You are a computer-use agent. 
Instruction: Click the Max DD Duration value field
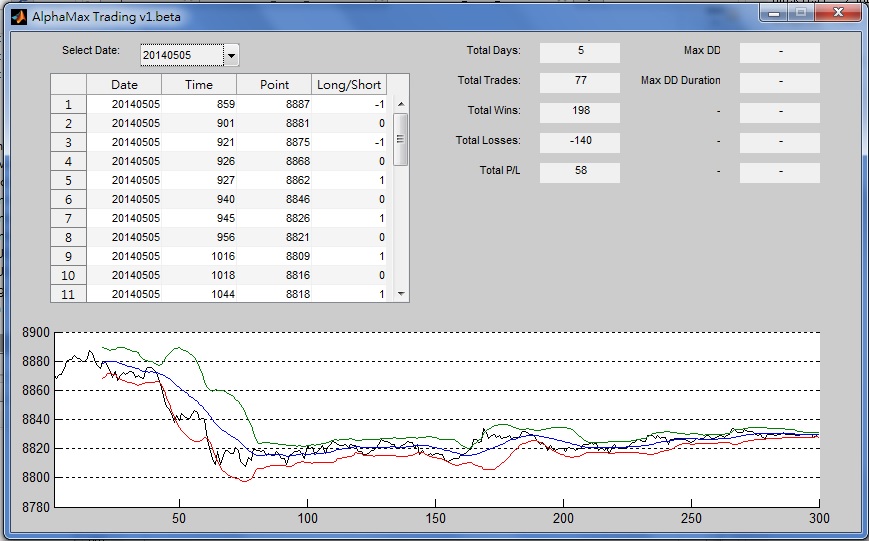[x=780, y=83]
